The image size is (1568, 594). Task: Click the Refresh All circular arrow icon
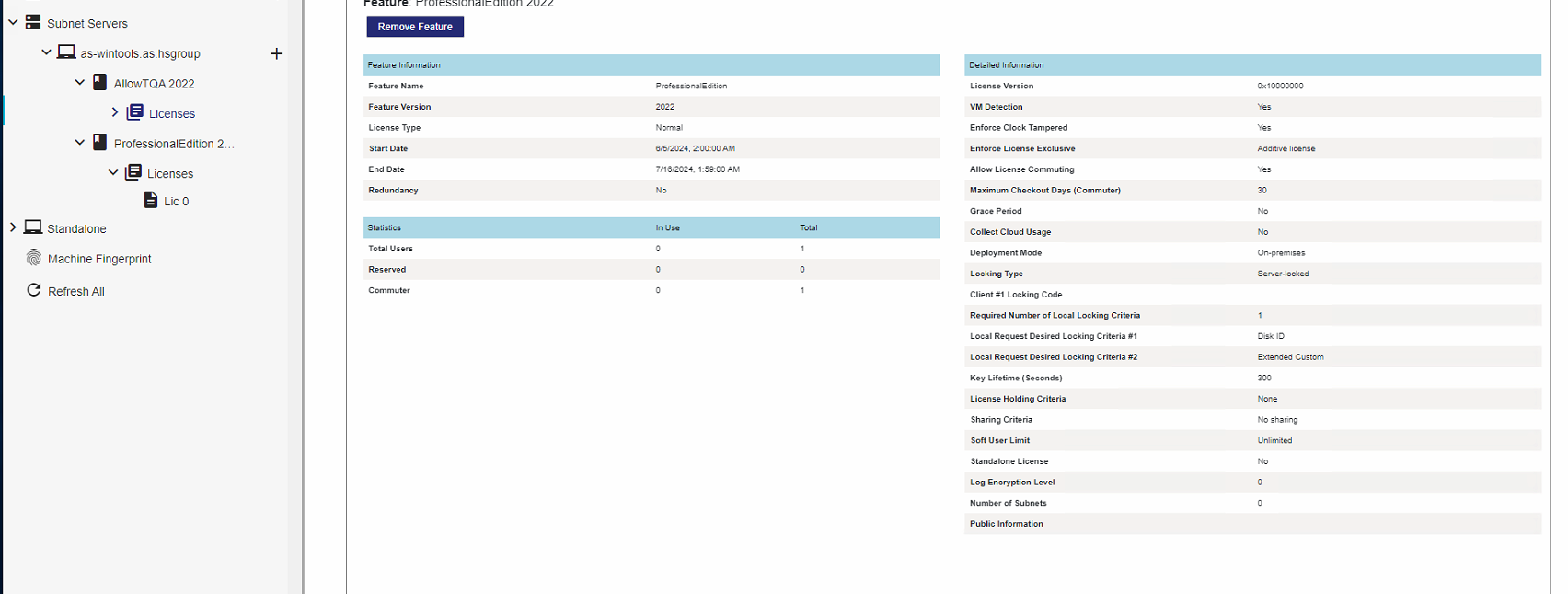coord(34,290)
